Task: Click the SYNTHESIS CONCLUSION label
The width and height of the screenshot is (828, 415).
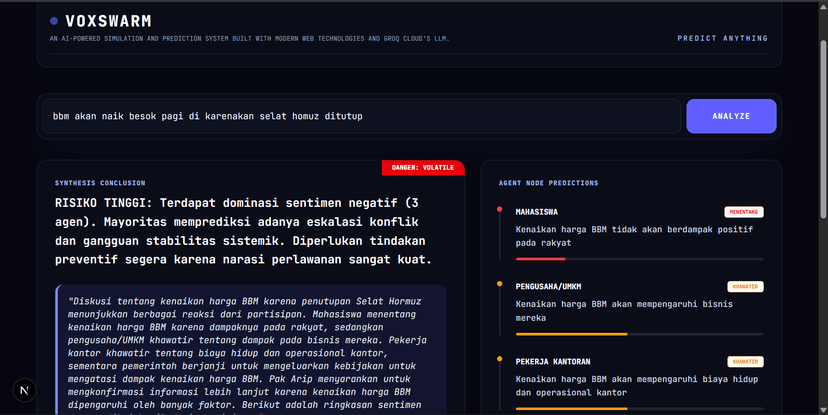Action: (x=100, y=183)
